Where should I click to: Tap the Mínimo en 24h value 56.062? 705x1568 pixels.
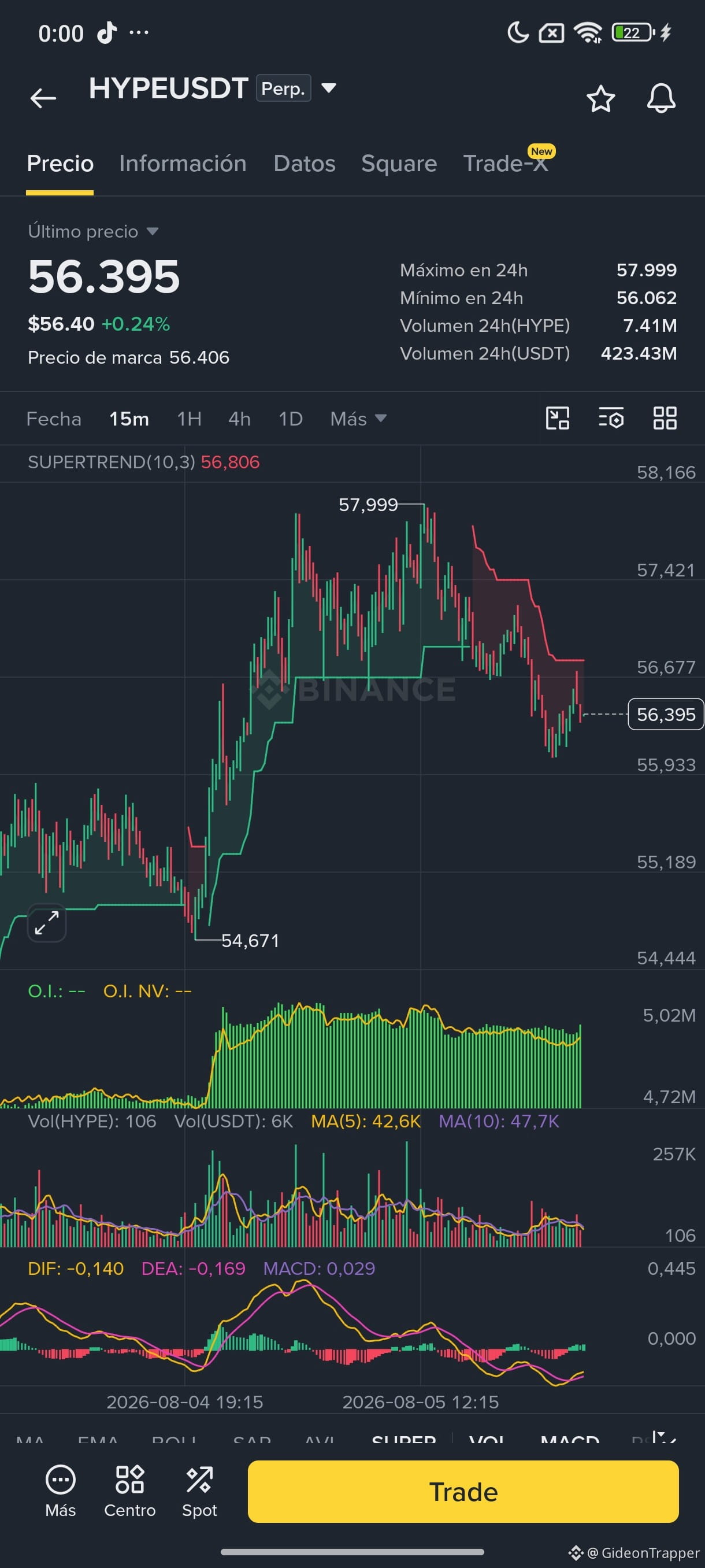[x=646, y=298]
